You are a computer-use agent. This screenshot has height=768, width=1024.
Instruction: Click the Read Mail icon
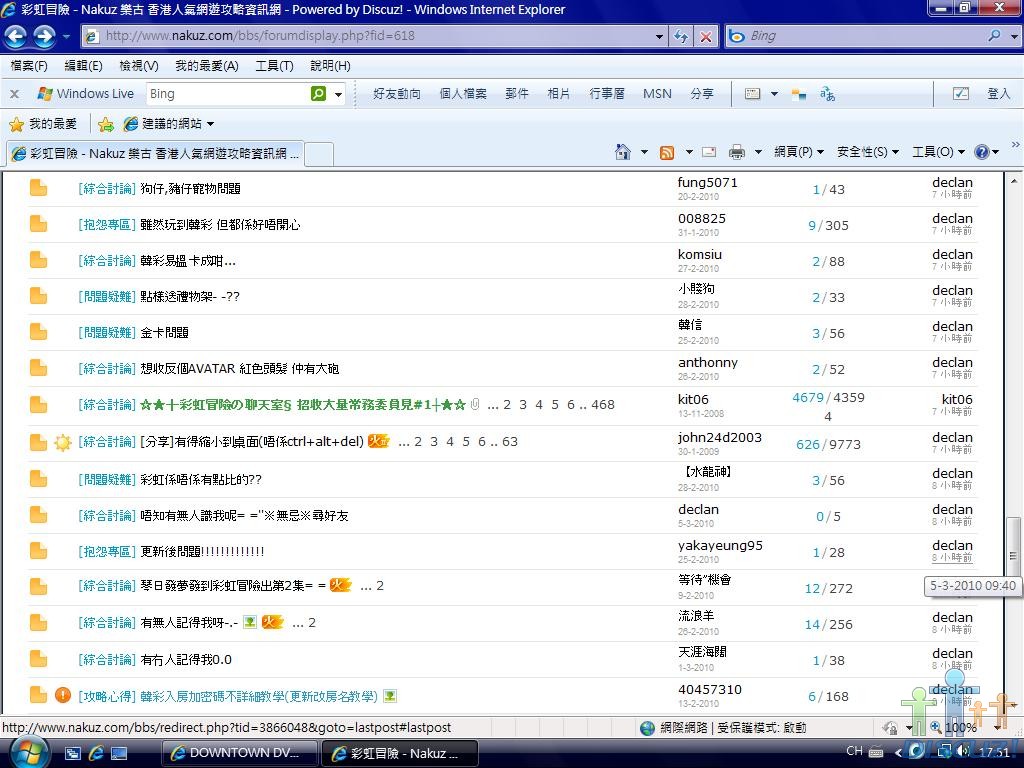click(709, 152)
